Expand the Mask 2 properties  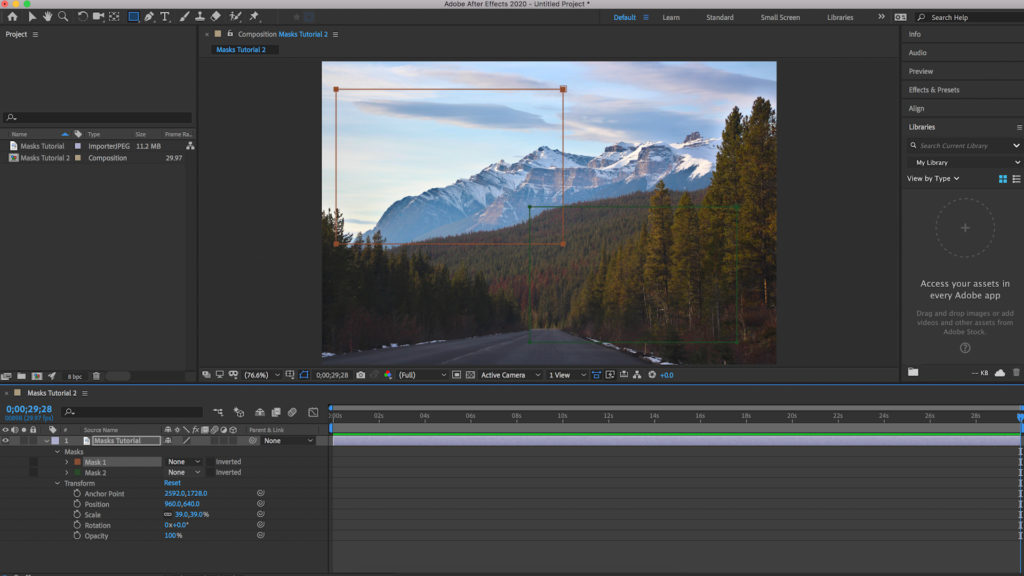pos(67,472)
